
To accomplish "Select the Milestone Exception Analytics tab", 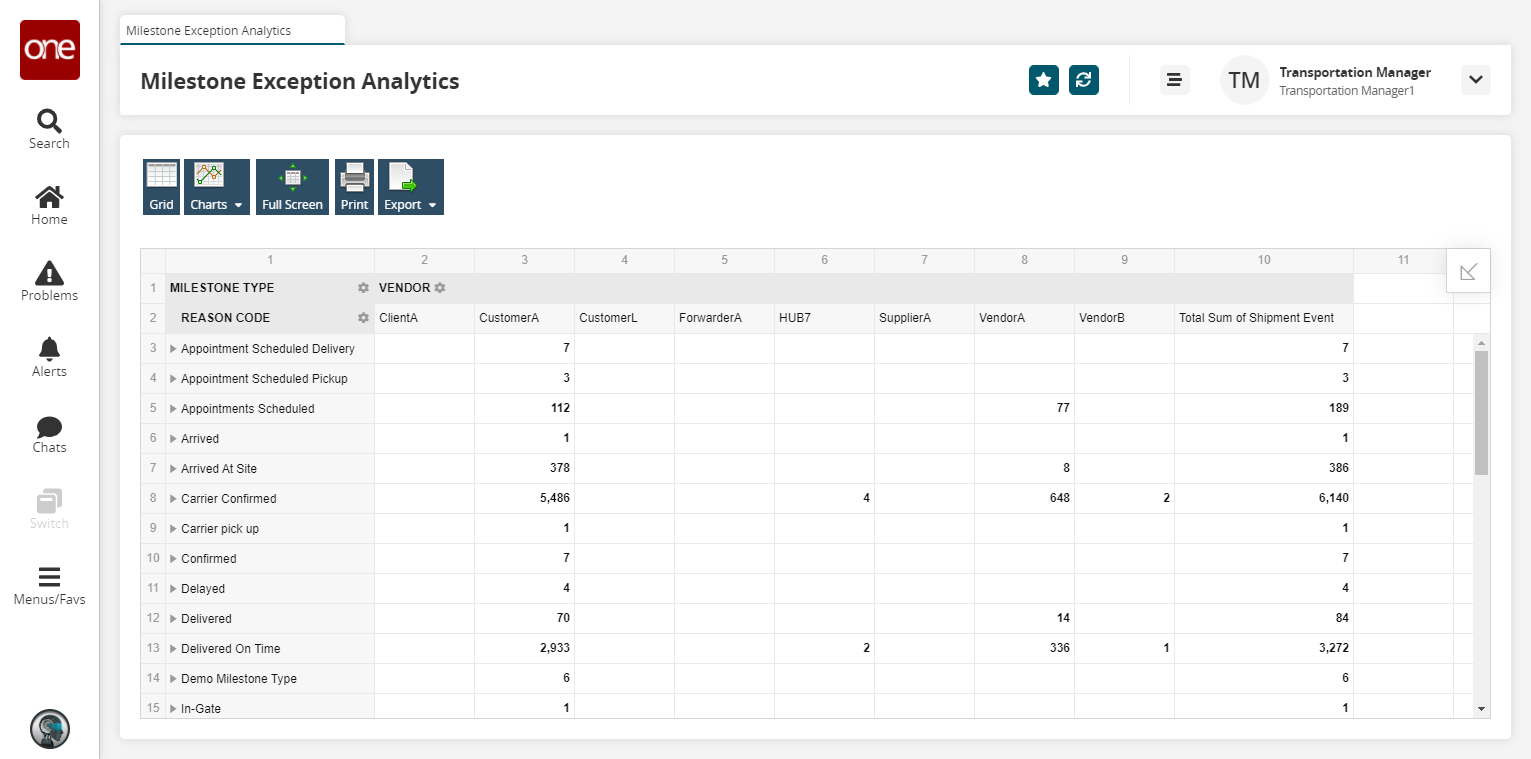I will (209, 31).
